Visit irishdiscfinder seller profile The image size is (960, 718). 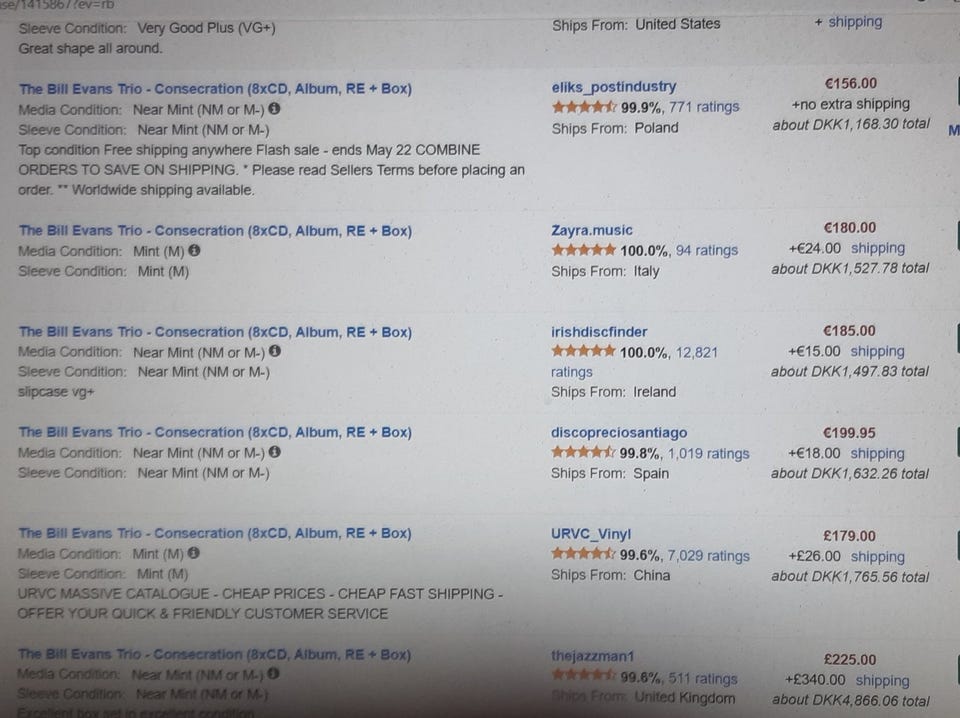[x=599, y=331]
